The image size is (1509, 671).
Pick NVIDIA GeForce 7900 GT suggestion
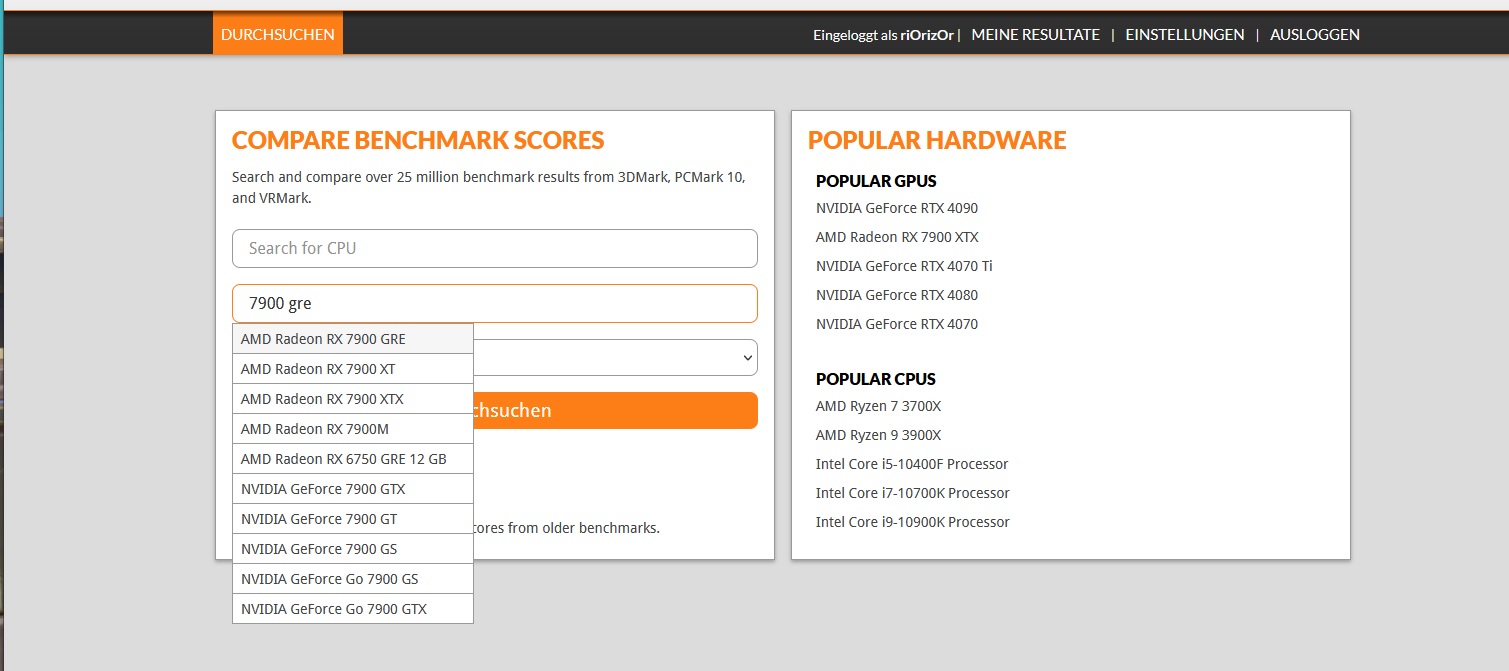tap(353, 519)
